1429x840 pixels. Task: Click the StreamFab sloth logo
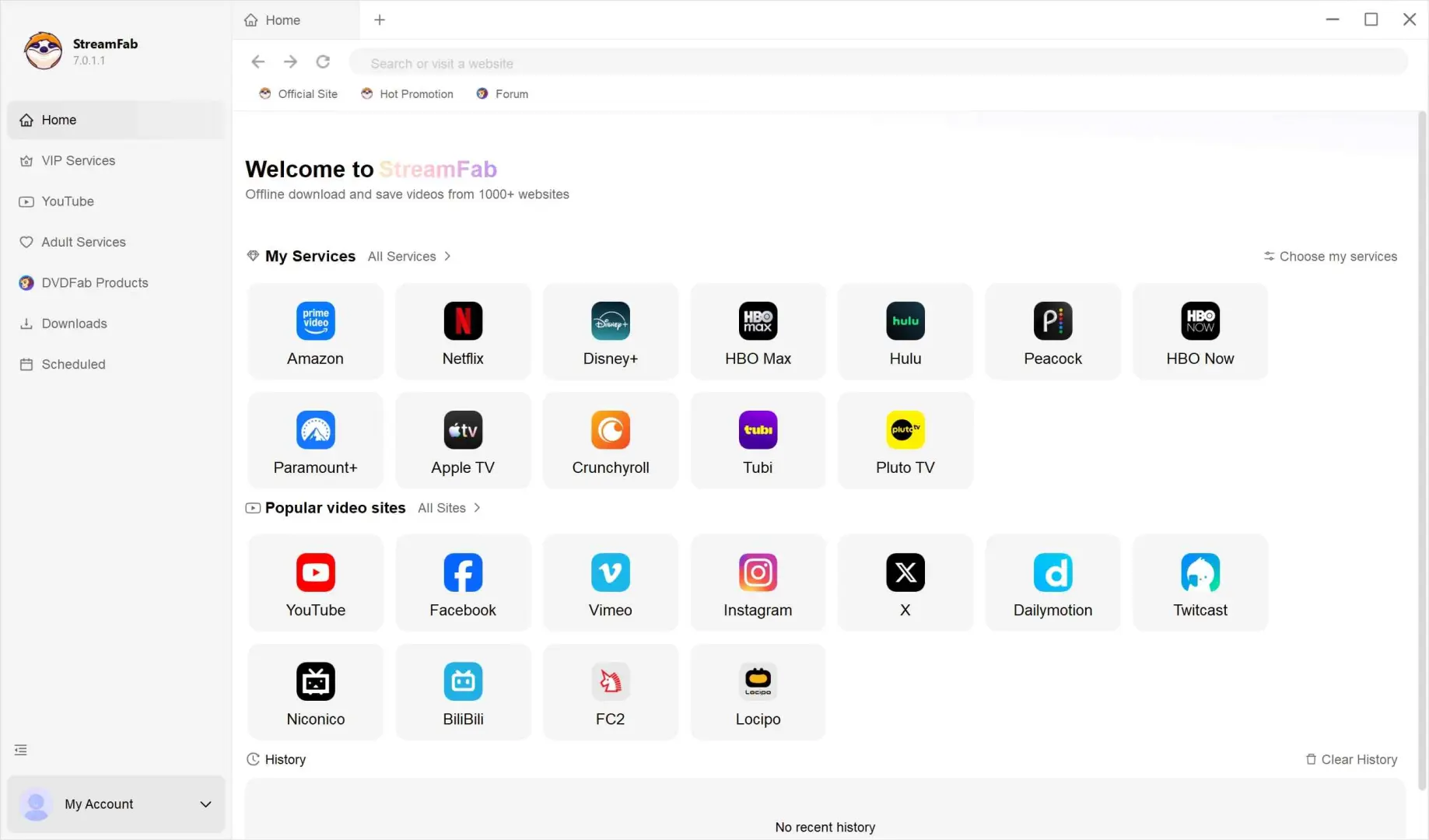(x=43, y=51)
